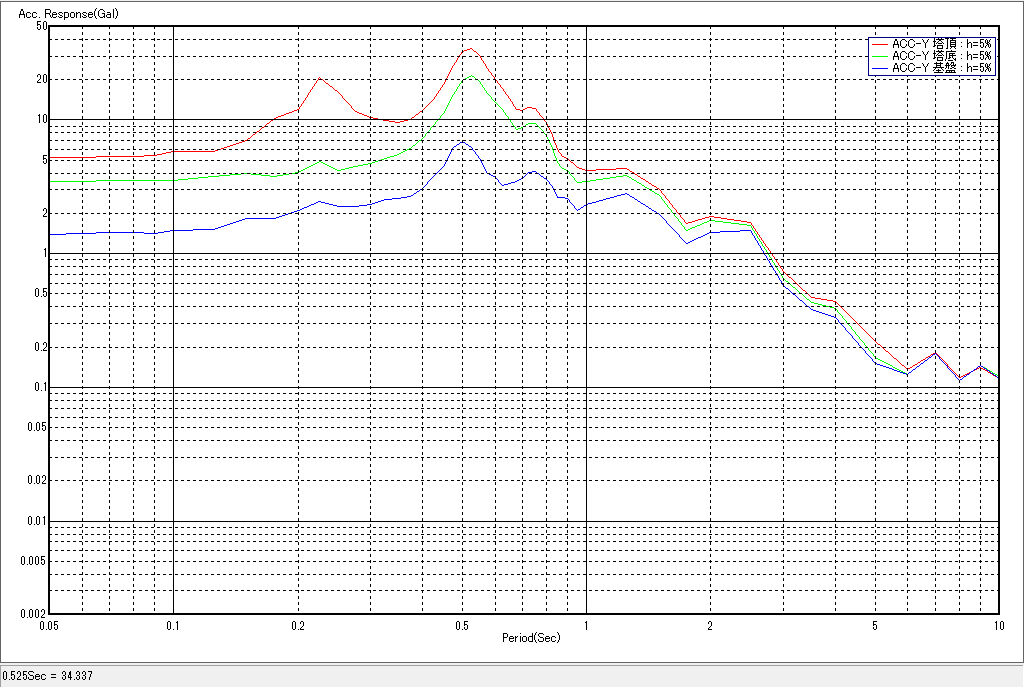Click the red line sample in the legend
The image size is (1024, 688).
coord(879,44)
